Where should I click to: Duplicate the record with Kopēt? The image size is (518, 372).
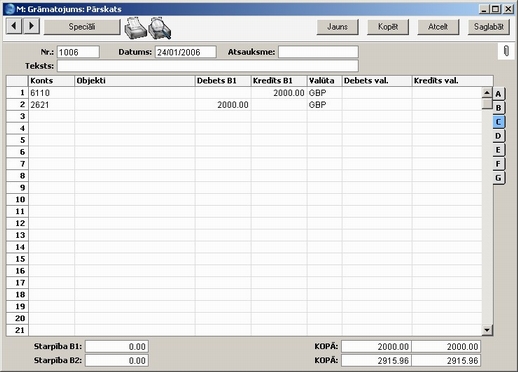(x=388, y=27)
